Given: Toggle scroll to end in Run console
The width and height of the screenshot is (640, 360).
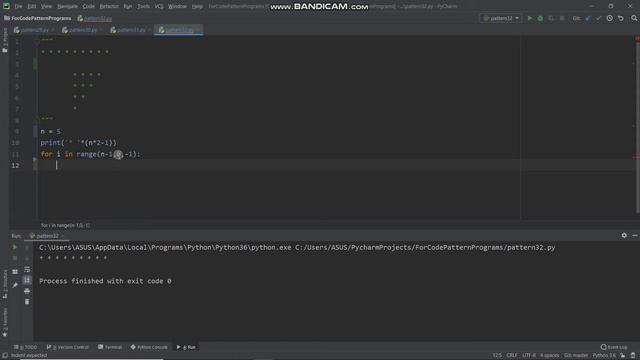Looking at the screenshot, I should pyautogui.click(x=27, y=280).
